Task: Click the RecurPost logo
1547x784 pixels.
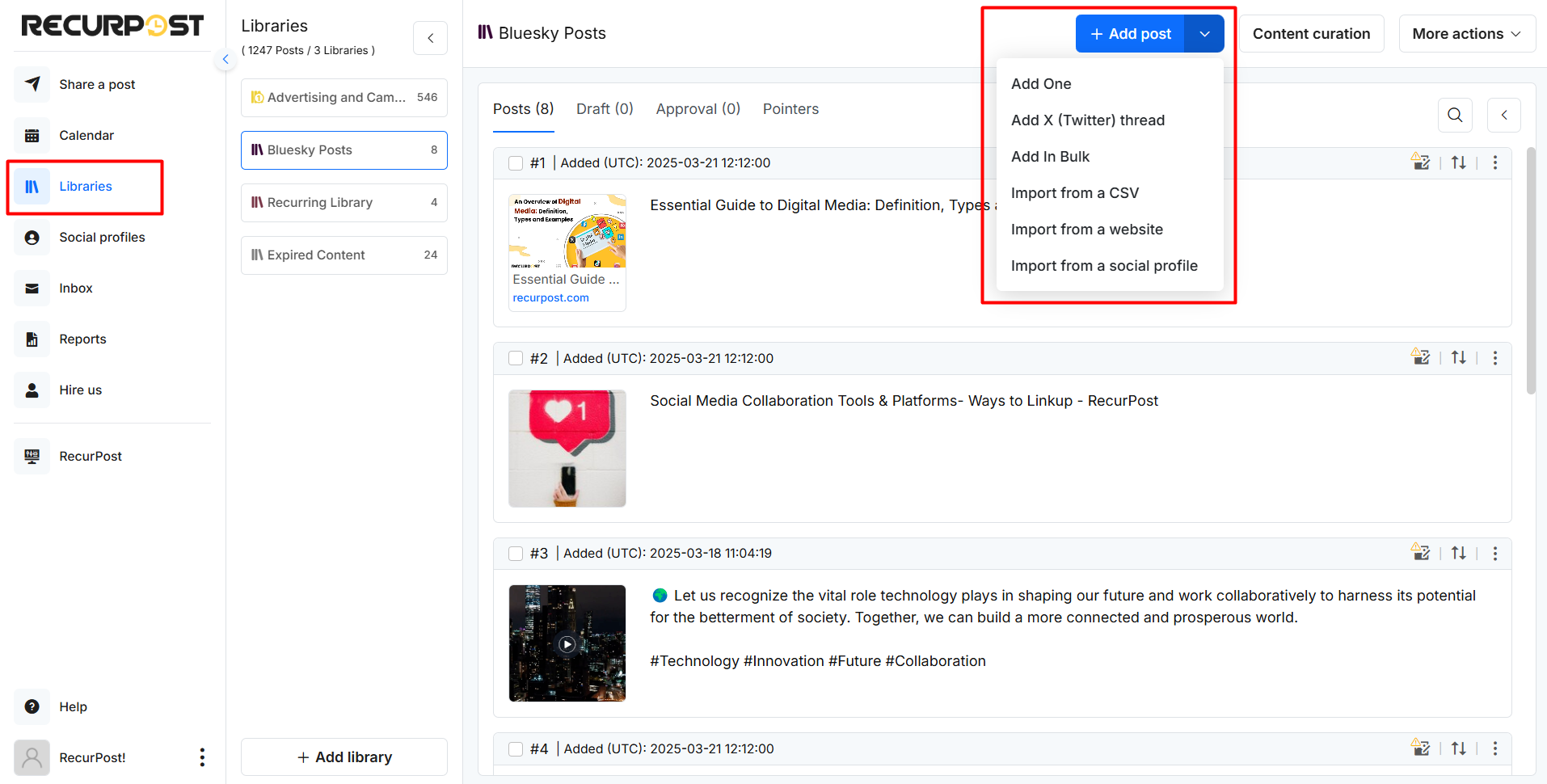Action: (x=112, y=26)
